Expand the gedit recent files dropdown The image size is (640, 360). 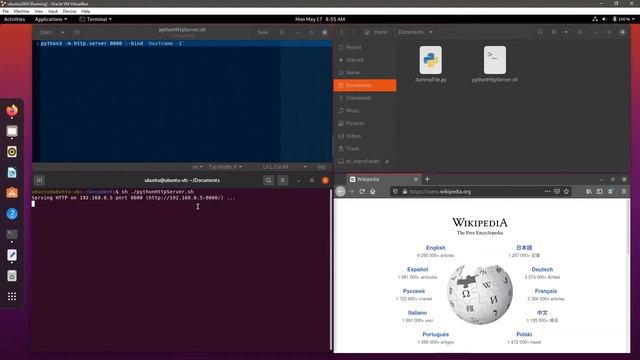pyautogui.click(x=62, y=32)
